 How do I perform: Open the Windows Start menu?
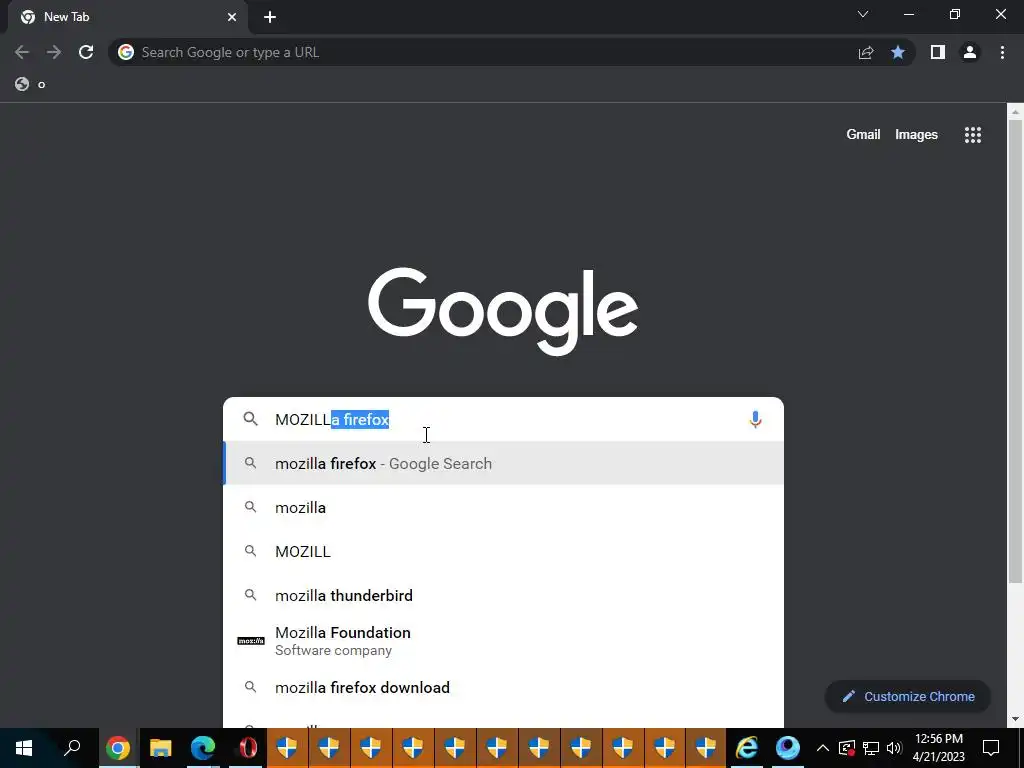pyautogui.click(x=24, y=748)
